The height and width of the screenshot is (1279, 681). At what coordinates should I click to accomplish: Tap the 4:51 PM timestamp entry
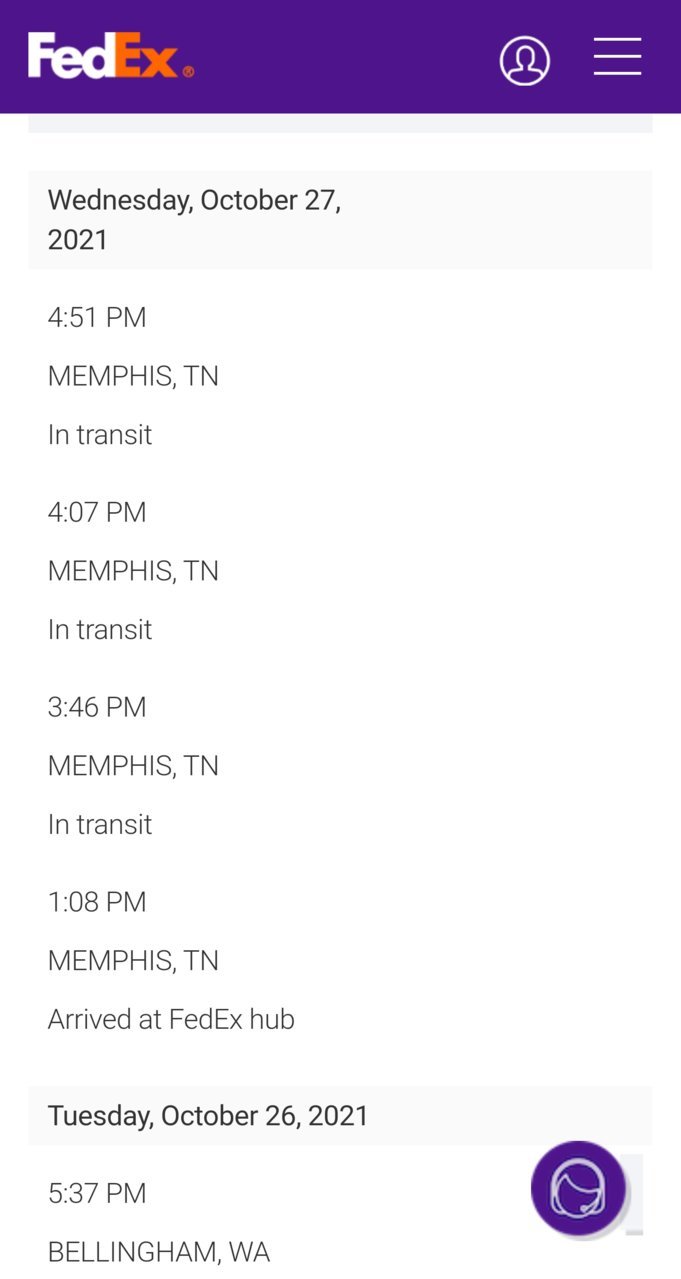(x=97, y=317)
